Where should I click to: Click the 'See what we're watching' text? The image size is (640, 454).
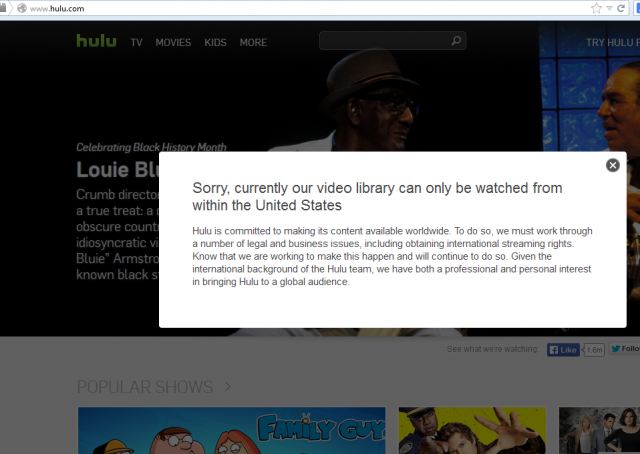pyautogui.click(x=493, y=349)
